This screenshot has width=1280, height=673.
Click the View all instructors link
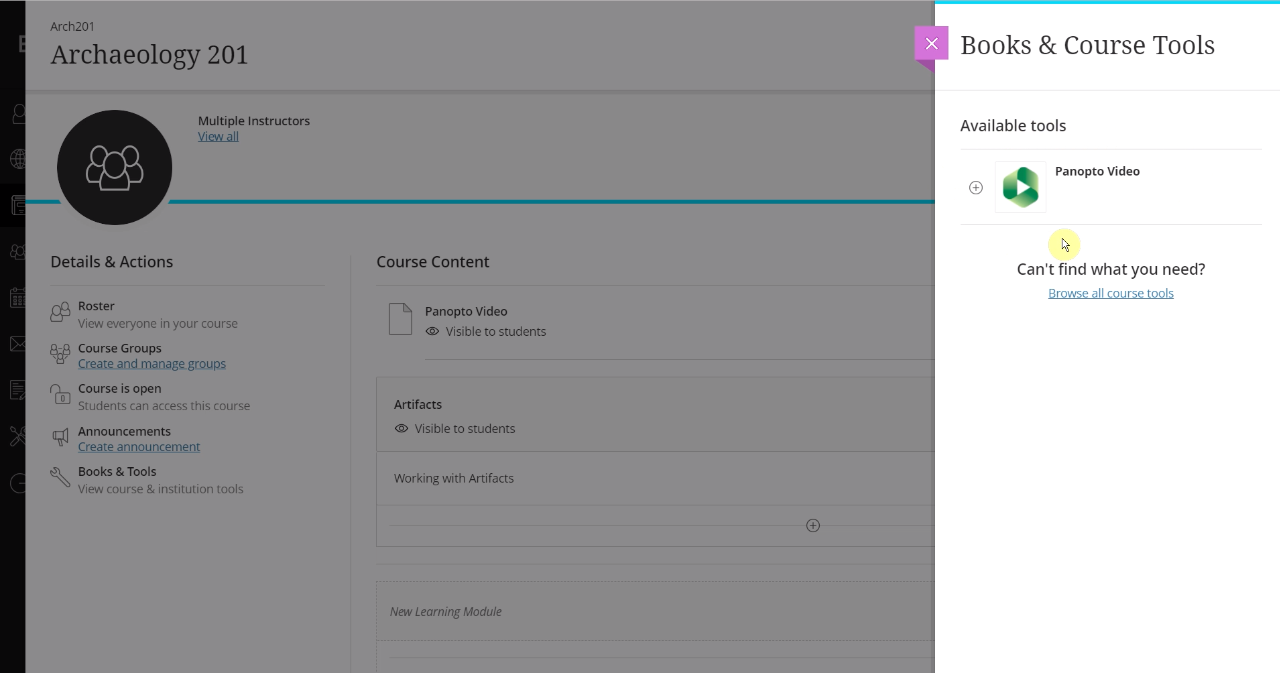pyautogui.click(x=218, y=137)
